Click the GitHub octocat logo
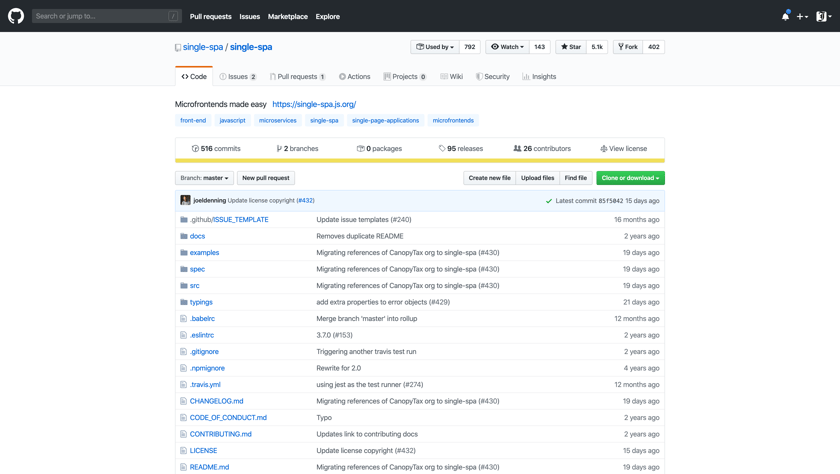 [16, 16]
